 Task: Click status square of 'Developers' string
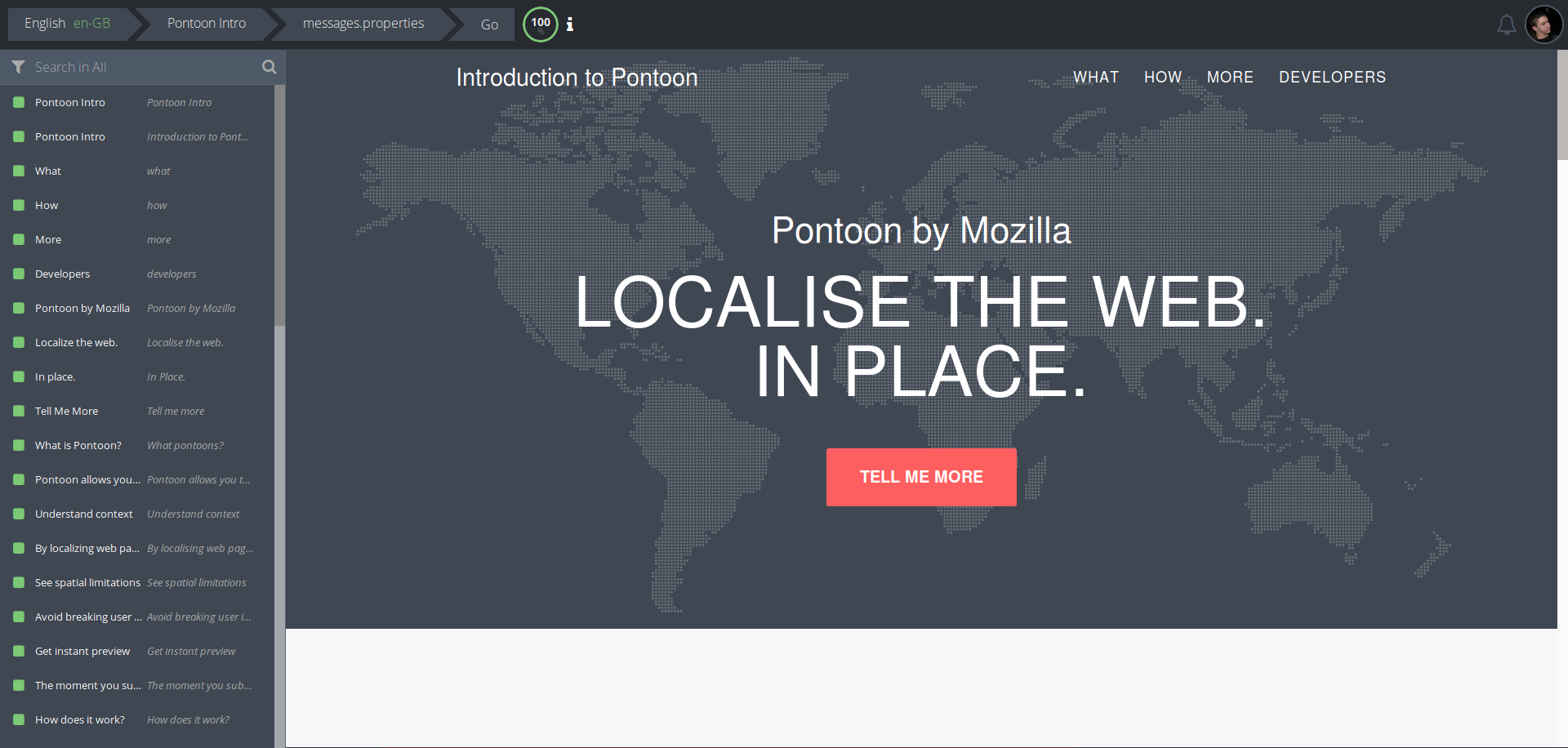pos(19,274)
